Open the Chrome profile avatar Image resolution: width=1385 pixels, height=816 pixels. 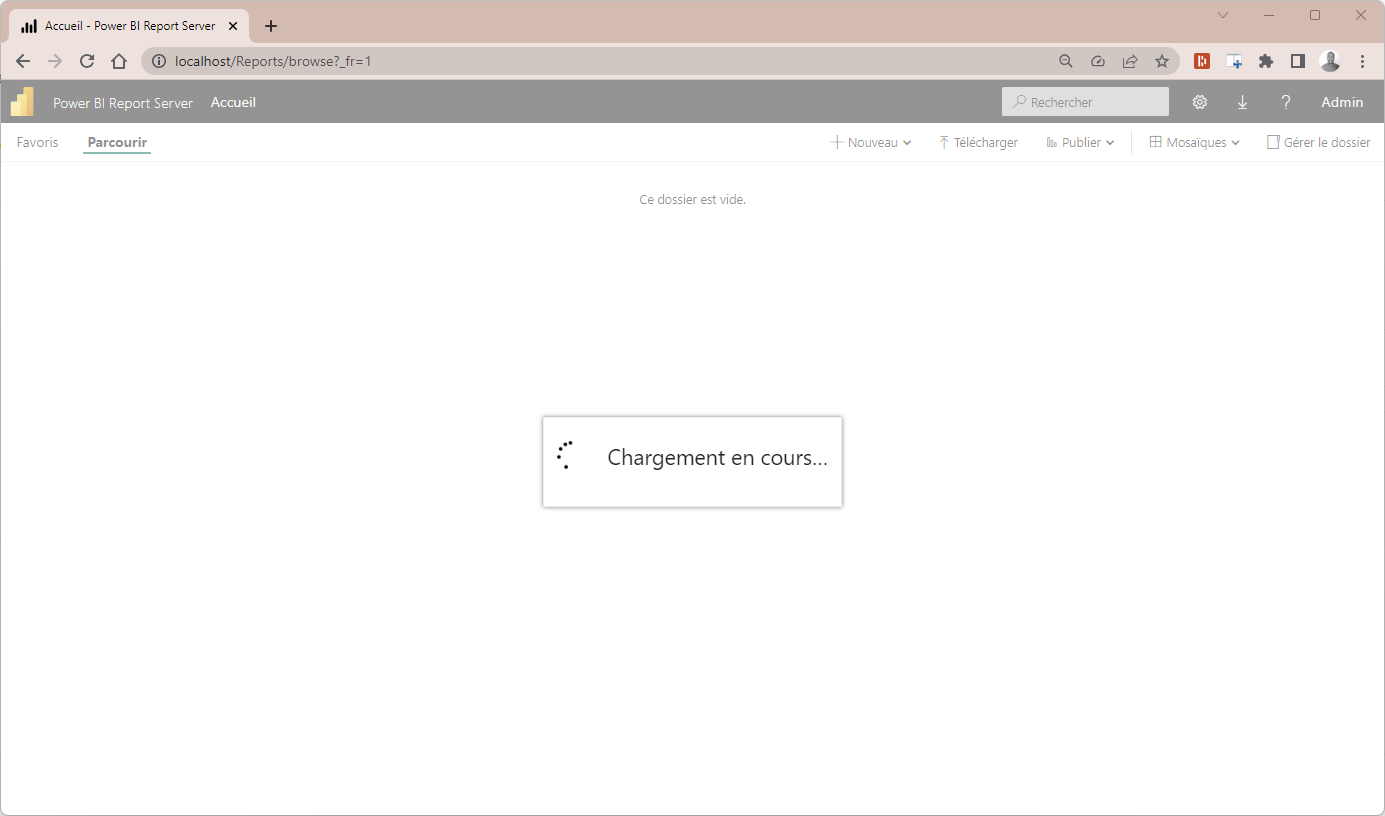[x=1330, y=61]
